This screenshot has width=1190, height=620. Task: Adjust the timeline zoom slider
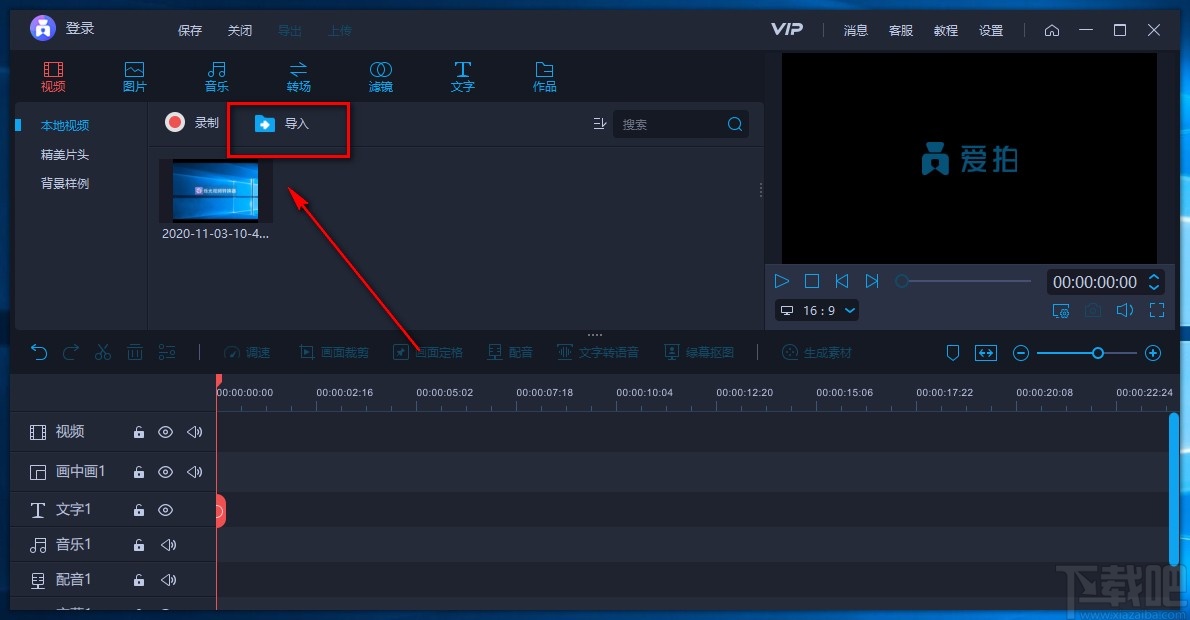point(1087,353)
